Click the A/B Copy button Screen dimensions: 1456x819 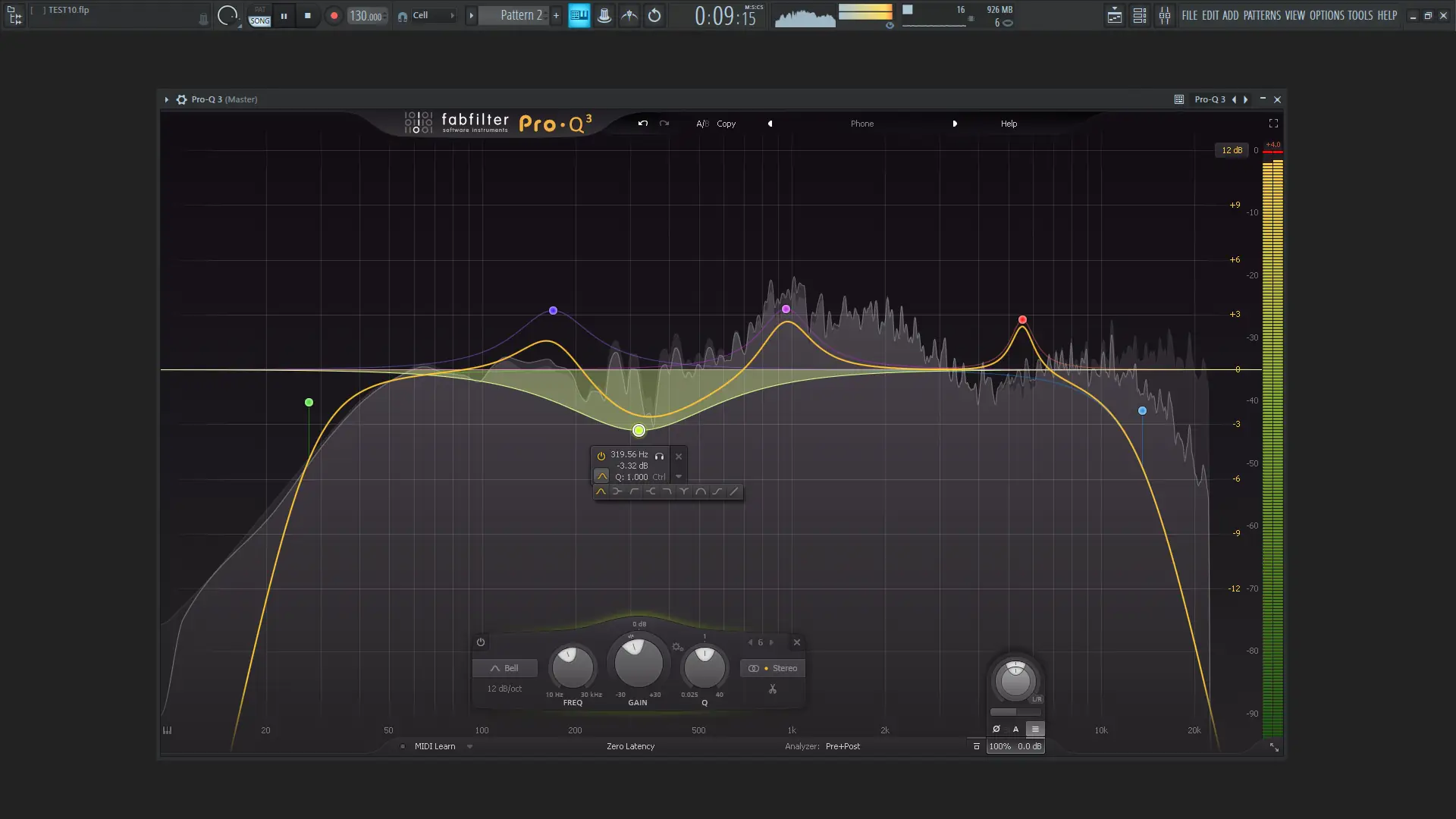(726, 124)
